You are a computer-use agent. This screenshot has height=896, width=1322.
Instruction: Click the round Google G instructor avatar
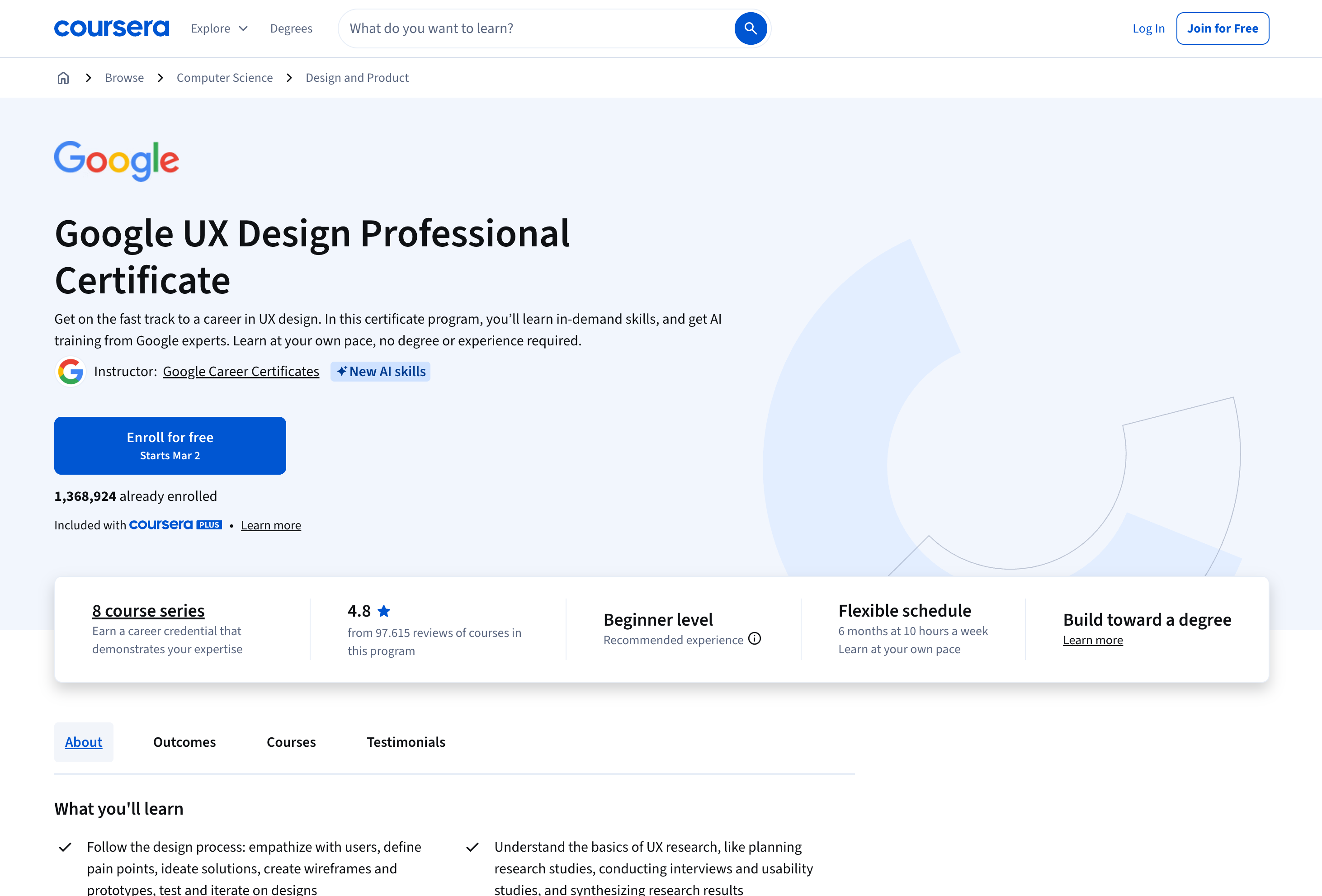pos(71,372)
